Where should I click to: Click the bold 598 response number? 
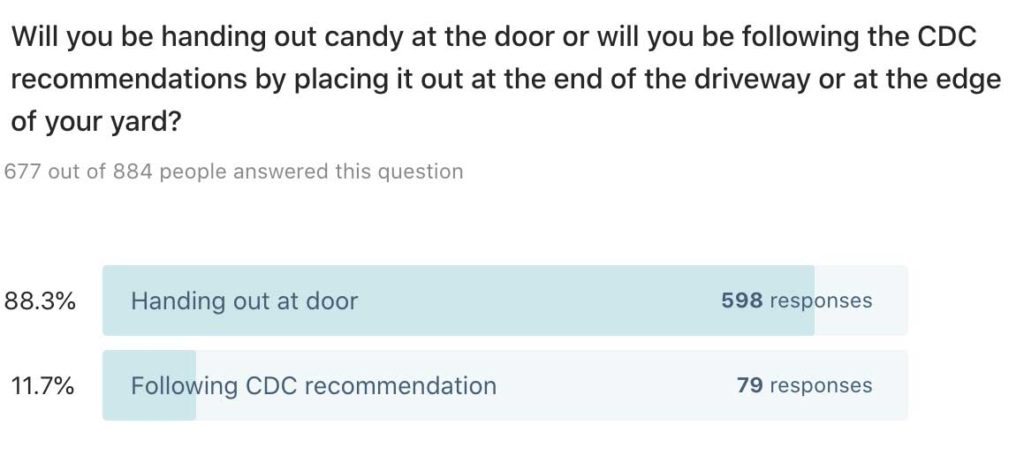pos(742,301)
